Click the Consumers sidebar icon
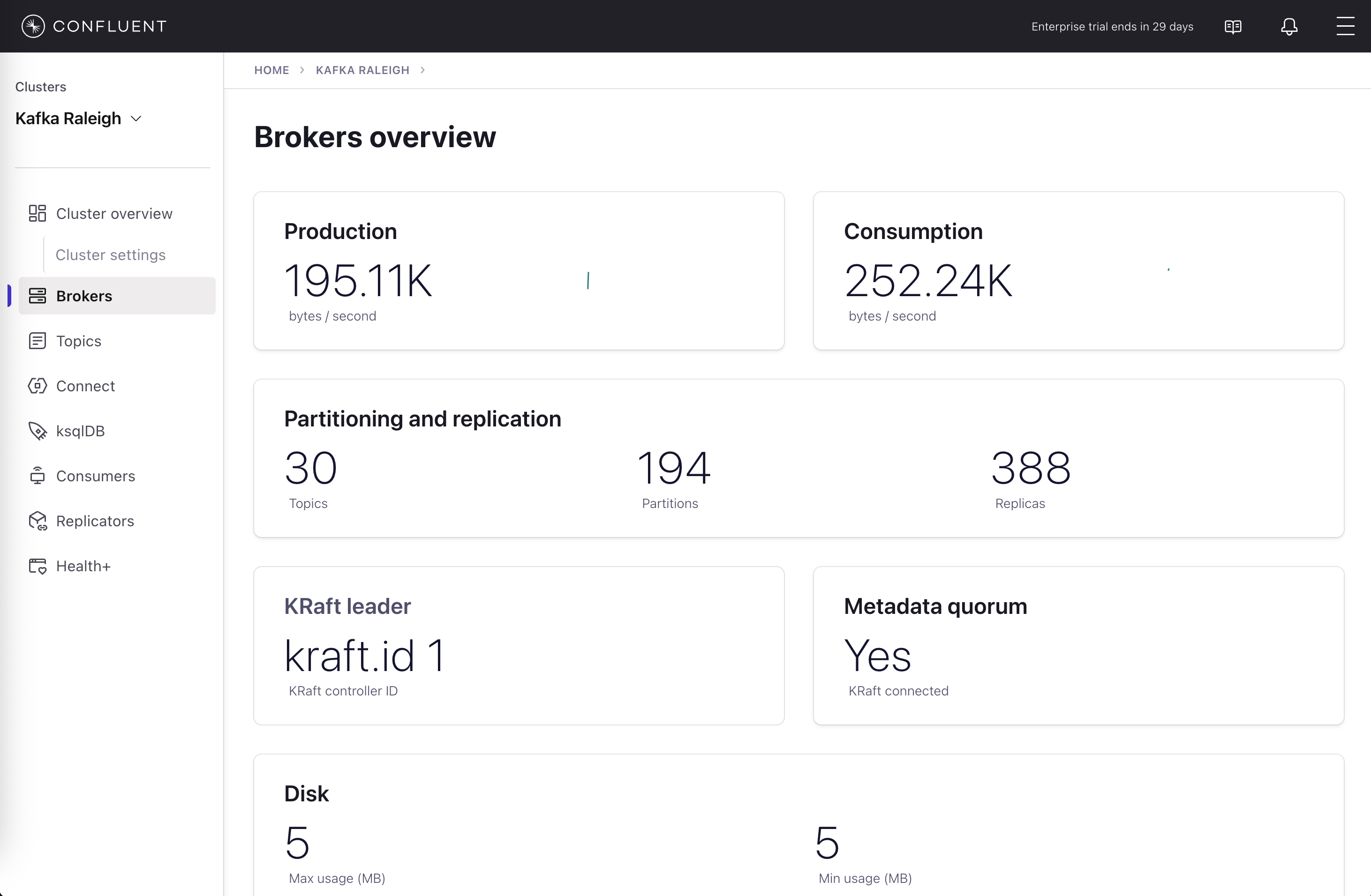This screenshot has height=896, width=1371. pos(38,476)
